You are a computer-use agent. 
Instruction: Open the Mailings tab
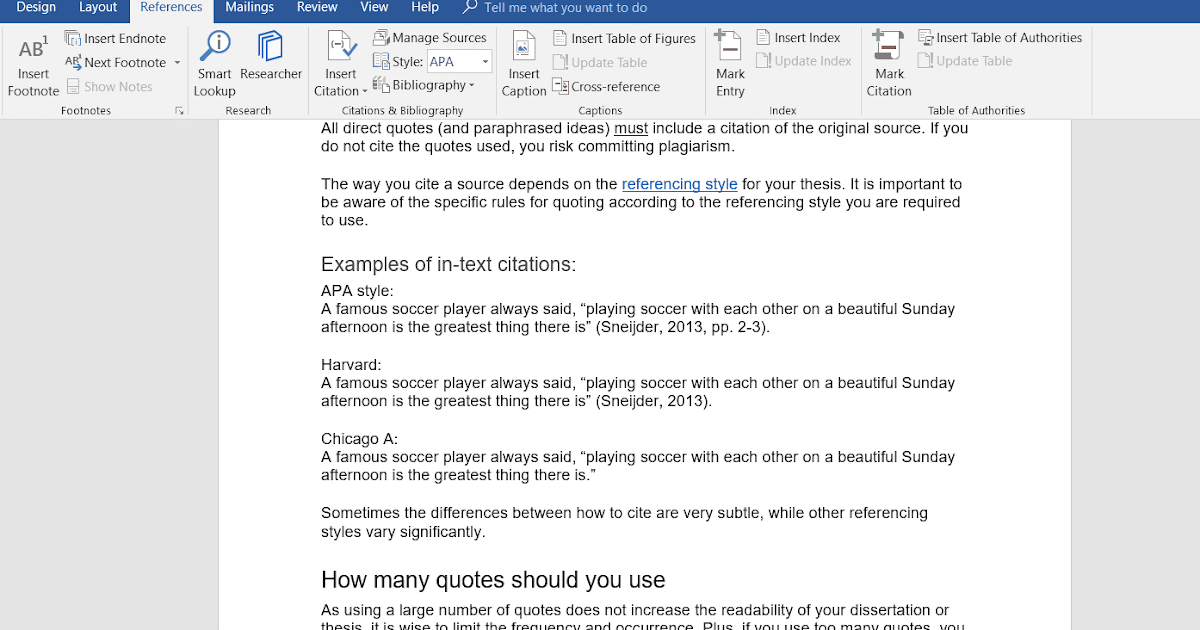click(x=249, y=7)
